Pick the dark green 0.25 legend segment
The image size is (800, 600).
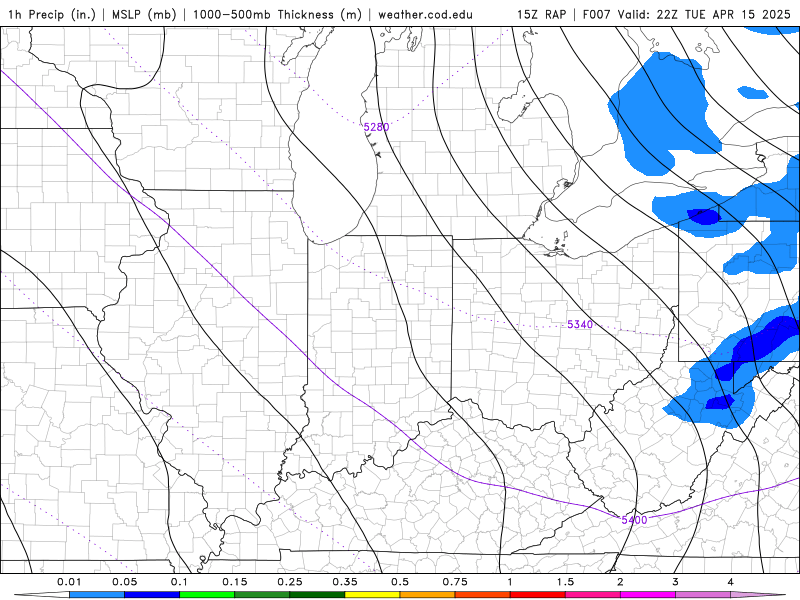317,595
